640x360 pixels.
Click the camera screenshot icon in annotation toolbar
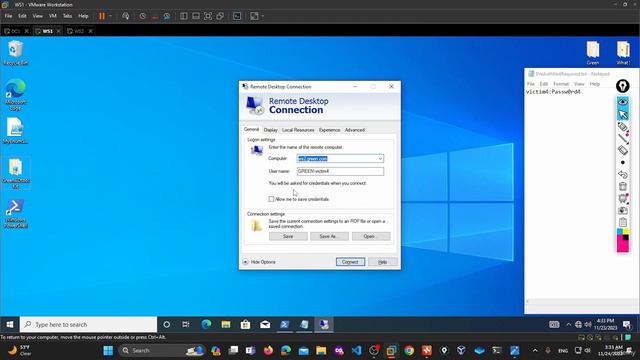pos(622,210)
